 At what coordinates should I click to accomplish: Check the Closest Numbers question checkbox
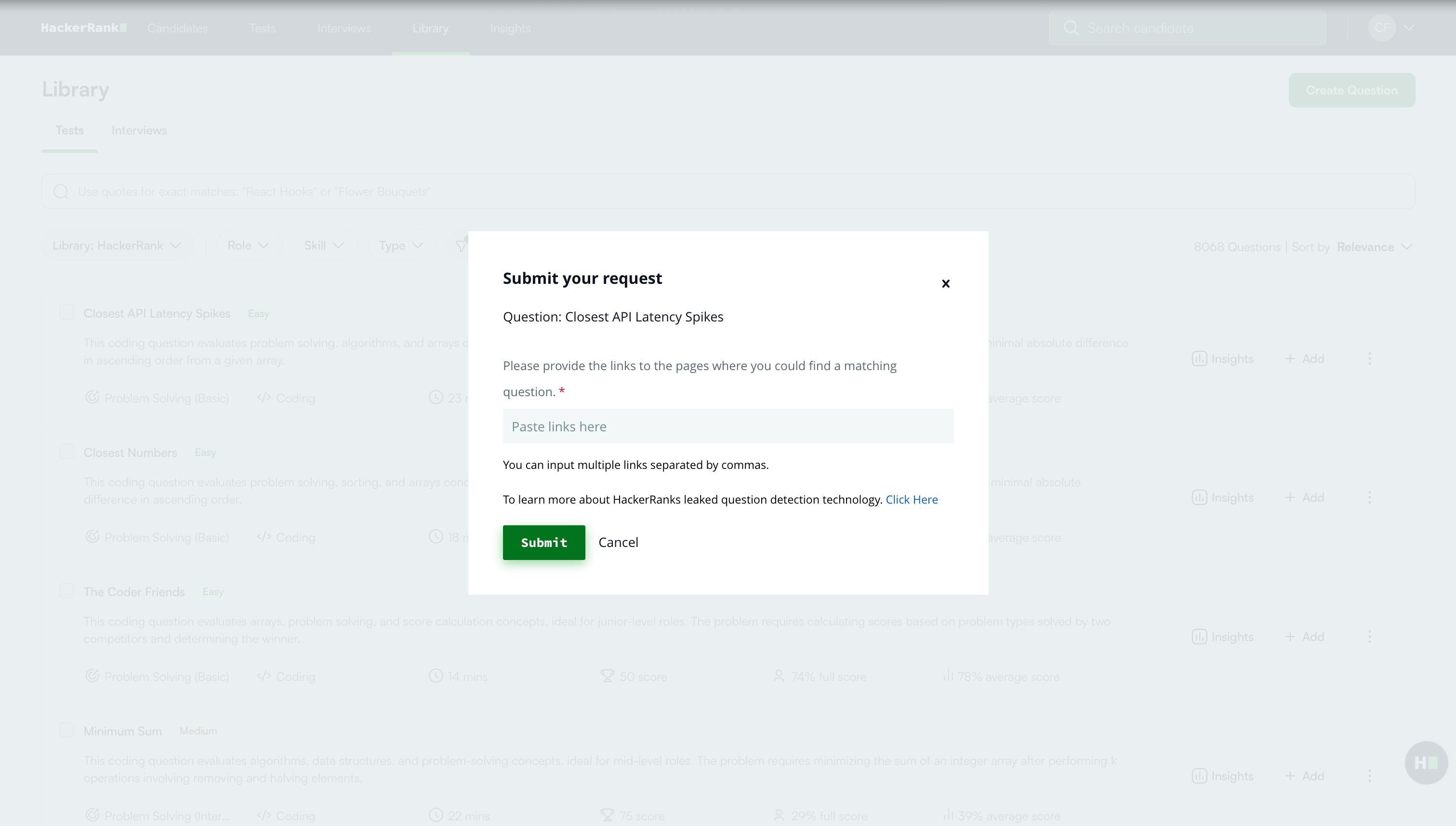coord(67,452)
